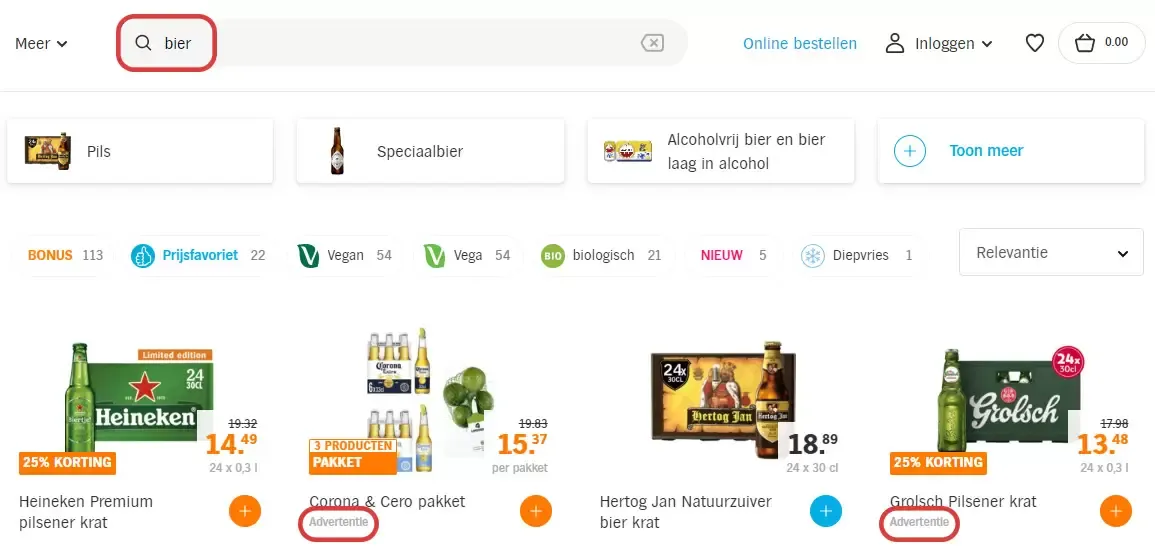The width and height of the screenshot is (1155, 557).
Task: Click the Advertentie label under Grolsch krat
Action: tap(919, 522)
